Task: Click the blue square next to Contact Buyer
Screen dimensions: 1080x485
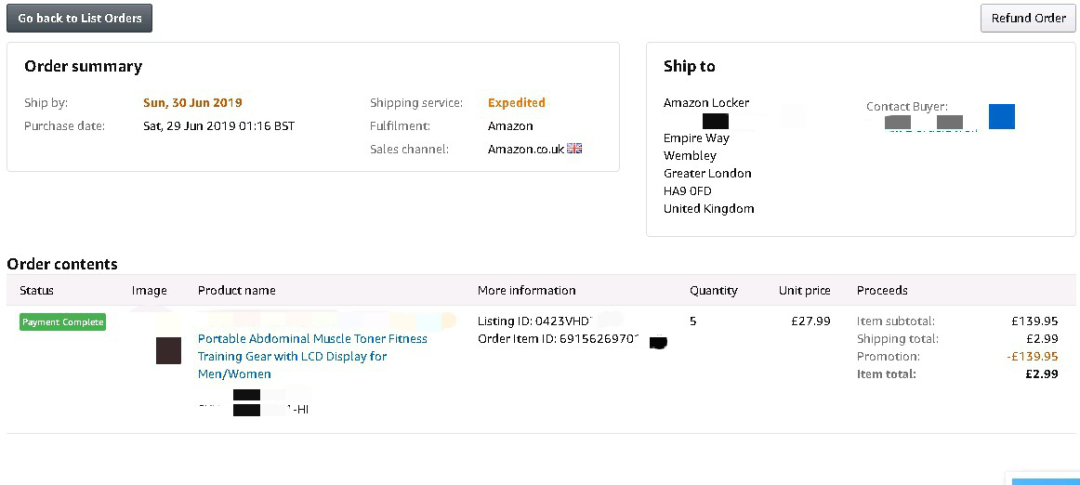Action: (x=1001, y=117)
